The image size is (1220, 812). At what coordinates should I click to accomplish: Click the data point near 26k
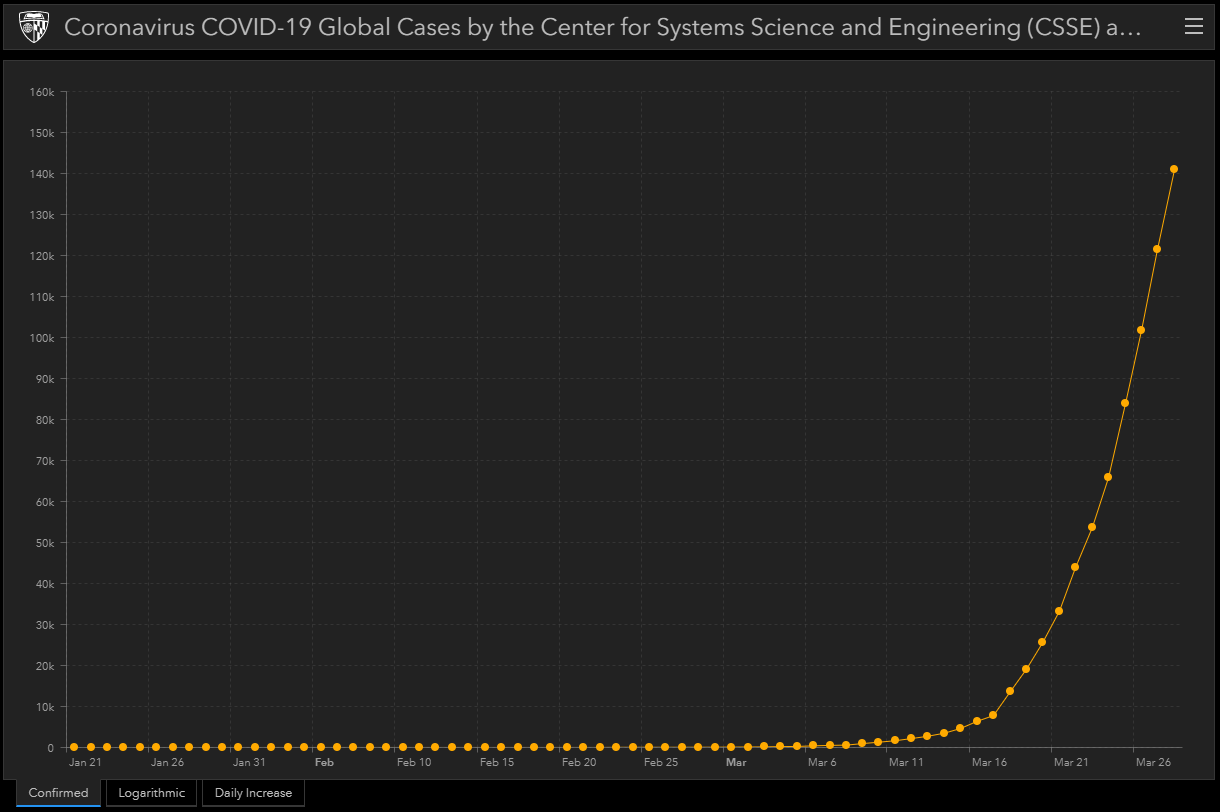1042,642
